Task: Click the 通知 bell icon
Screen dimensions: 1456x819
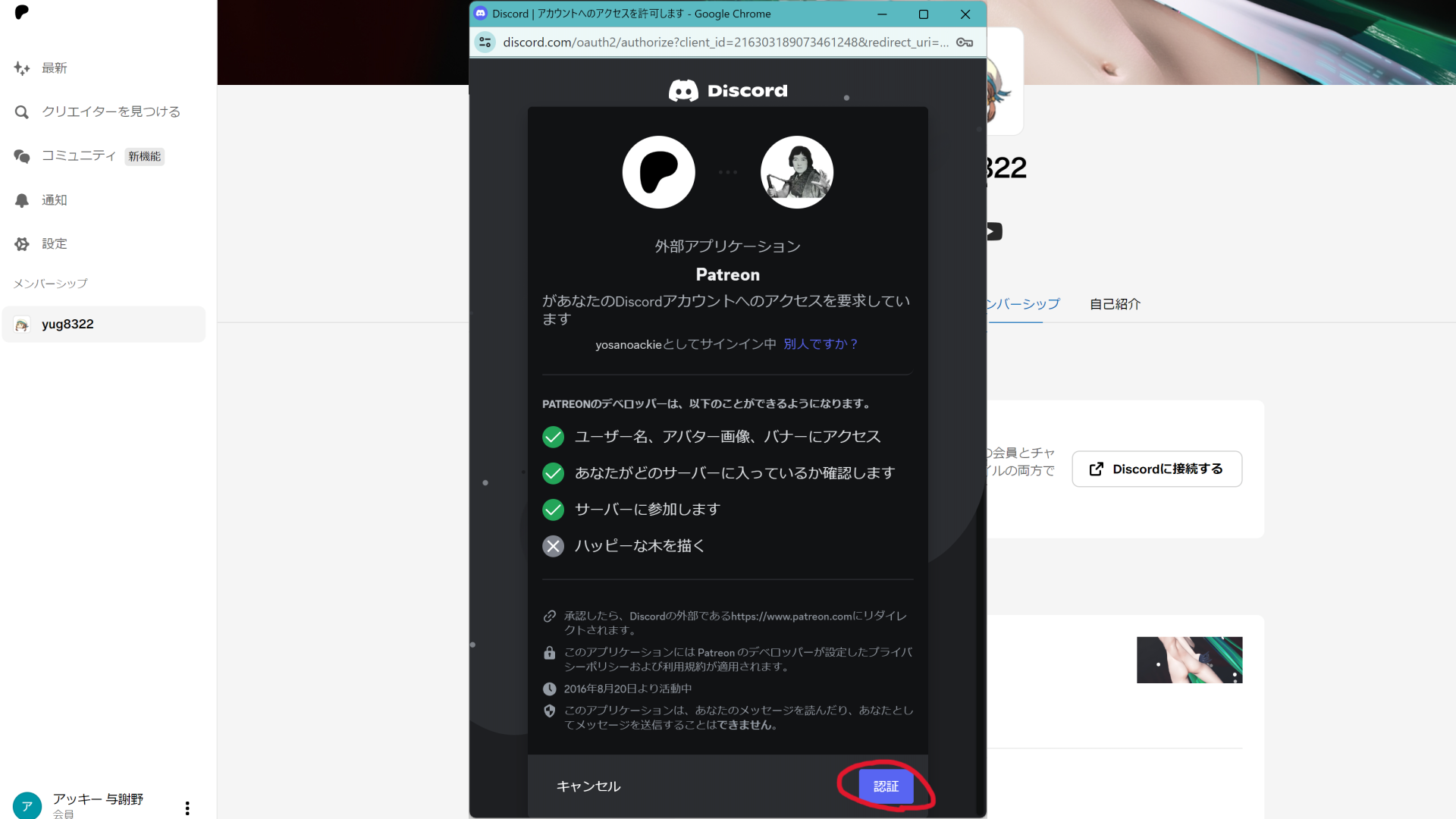Action: (x=22, y=200)
